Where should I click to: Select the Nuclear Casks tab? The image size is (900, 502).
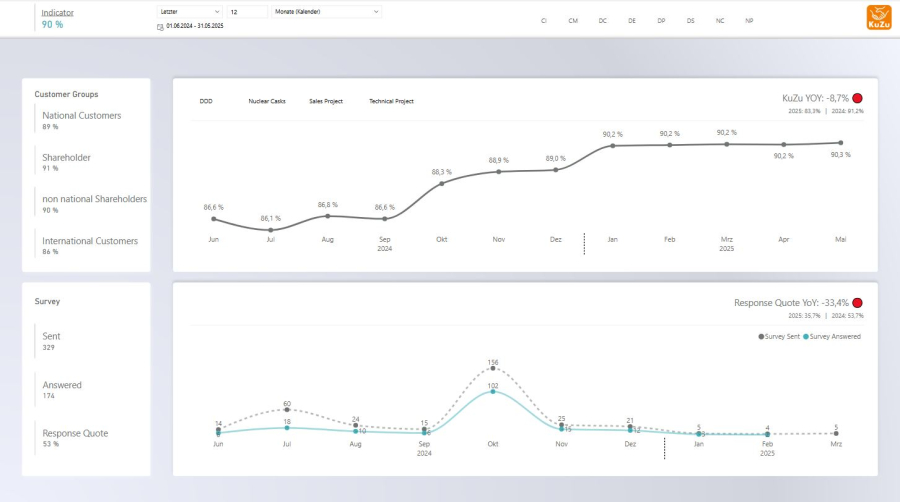coord(266,101)
